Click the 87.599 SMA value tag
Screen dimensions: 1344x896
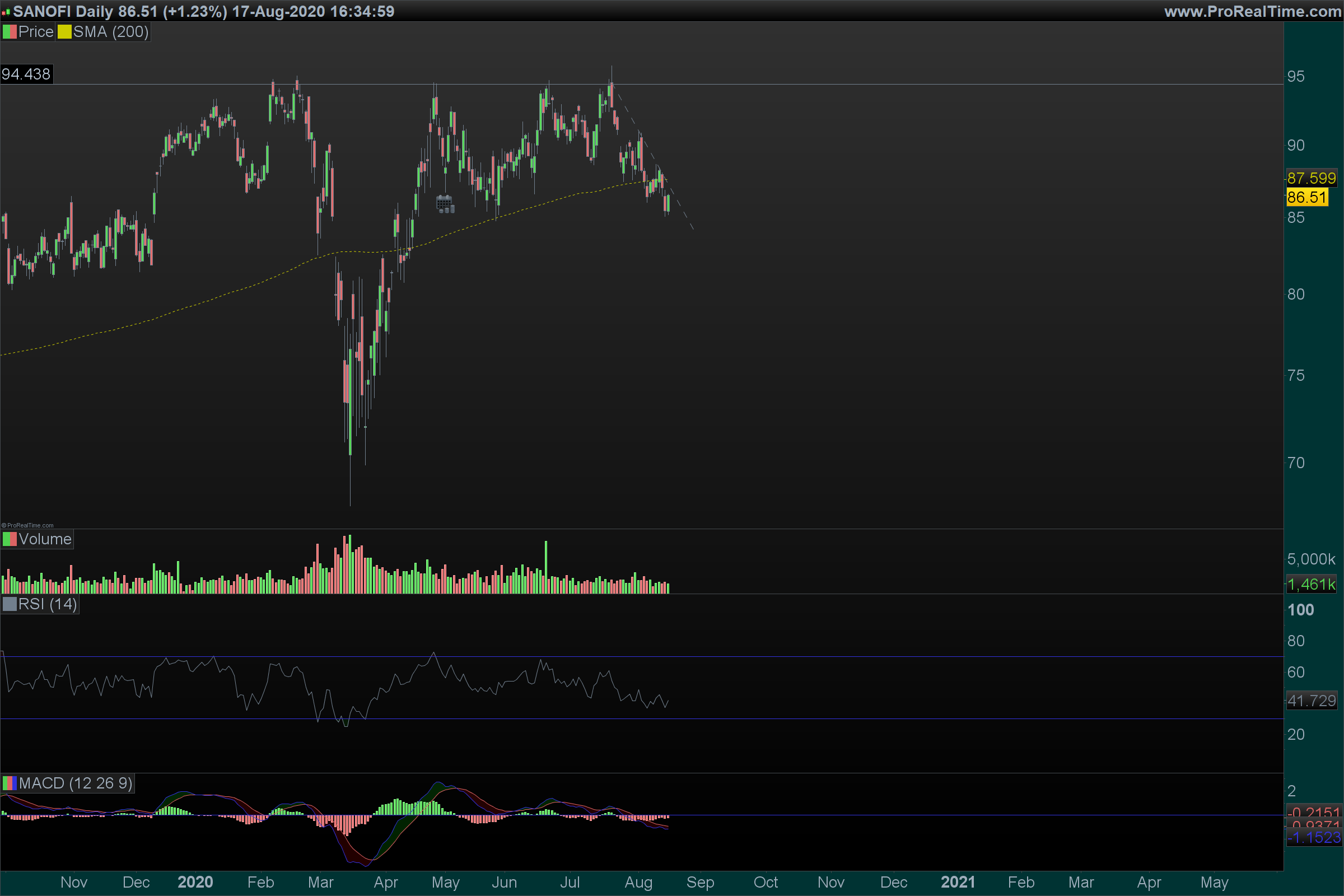pos(1311,178)
